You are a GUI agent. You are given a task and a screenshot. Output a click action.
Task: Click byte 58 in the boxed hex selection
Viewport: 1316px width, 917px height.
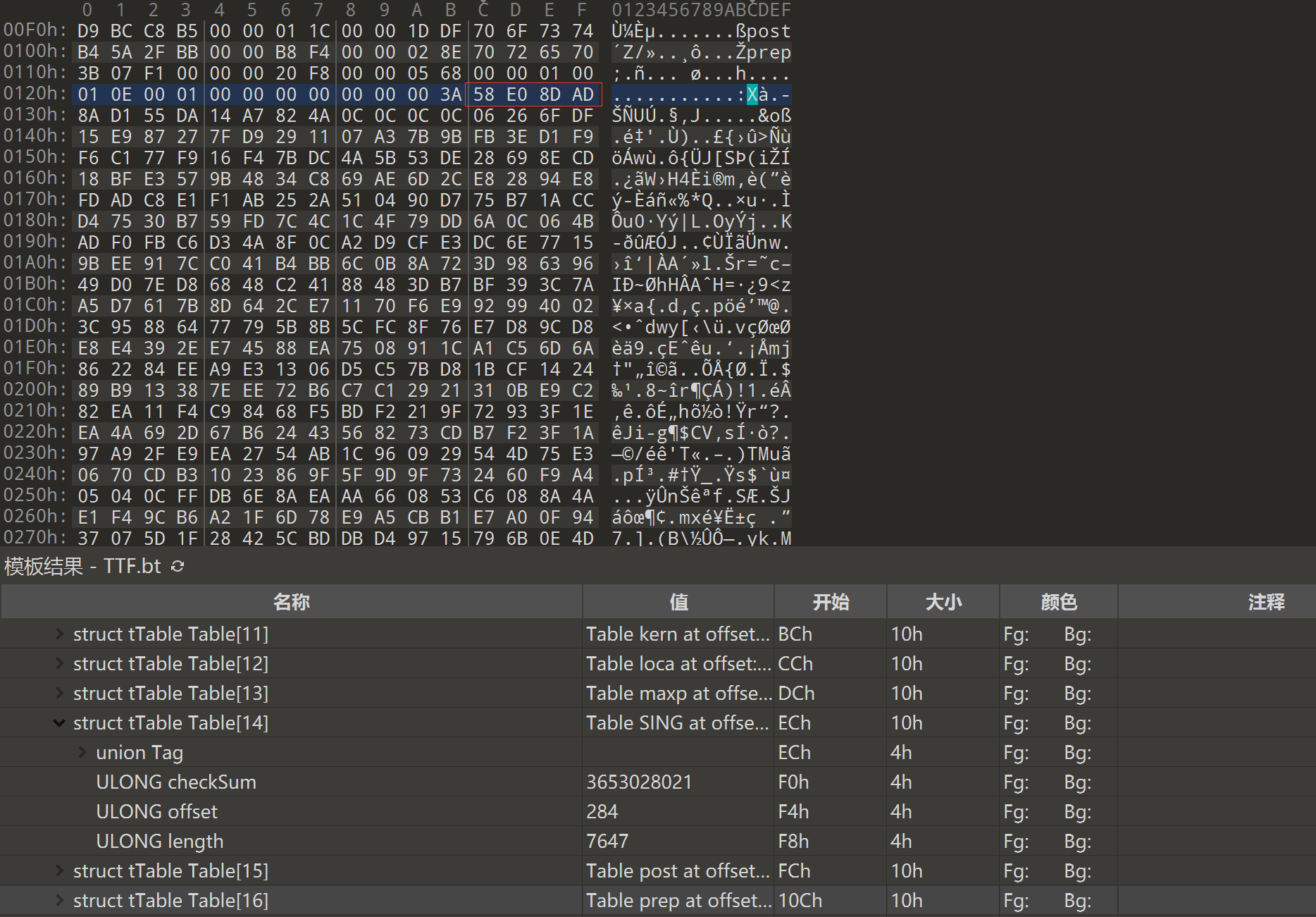point(483,94)
